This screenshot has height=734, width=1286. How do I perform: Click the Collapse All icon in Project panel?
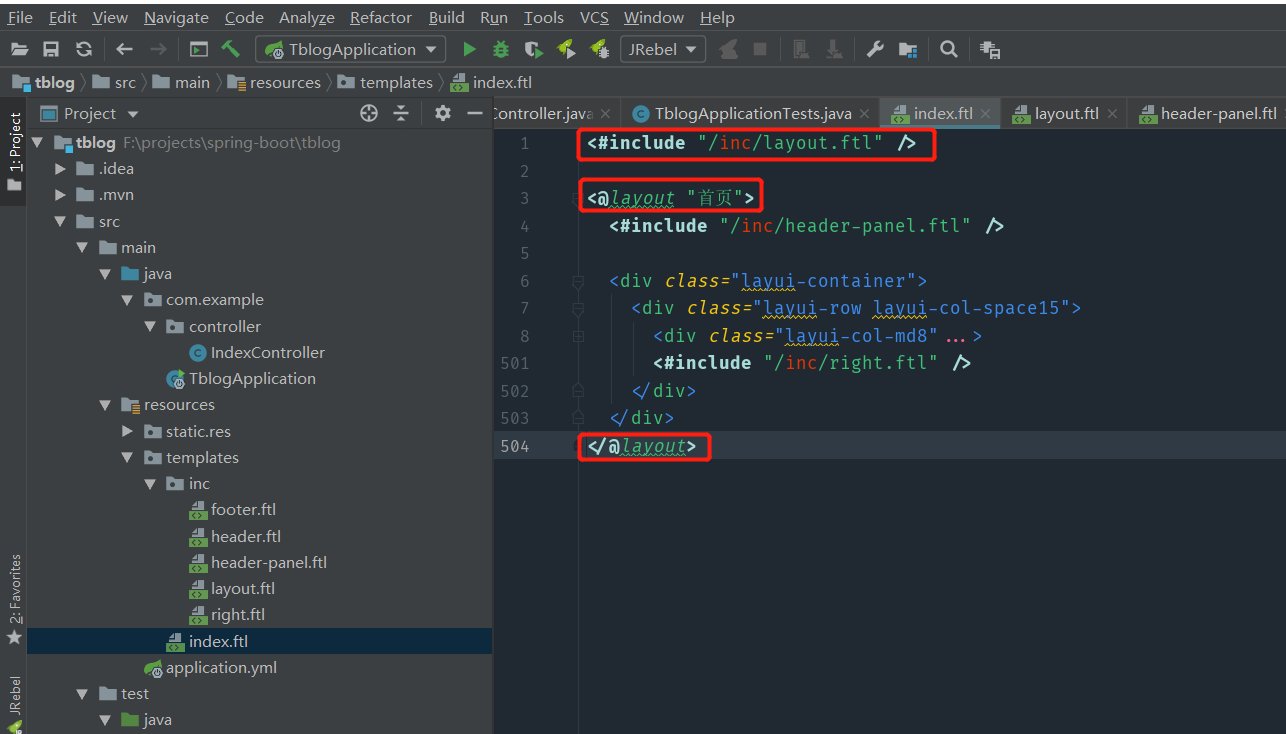401,113
